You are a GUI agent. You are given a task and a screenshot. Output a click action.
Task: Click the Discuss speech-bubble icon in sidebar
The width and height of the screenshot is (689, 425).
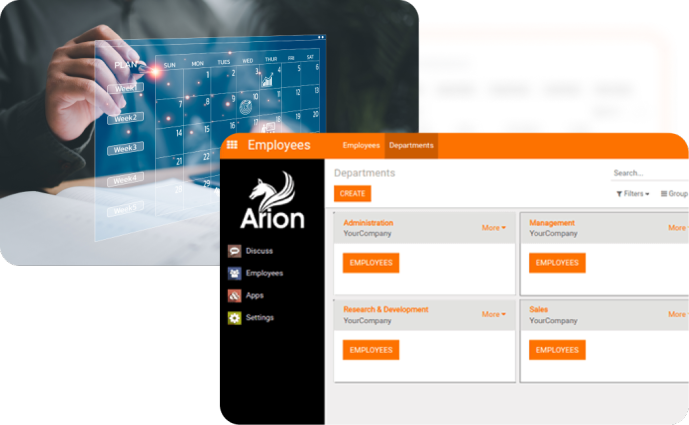pos(235,251)
